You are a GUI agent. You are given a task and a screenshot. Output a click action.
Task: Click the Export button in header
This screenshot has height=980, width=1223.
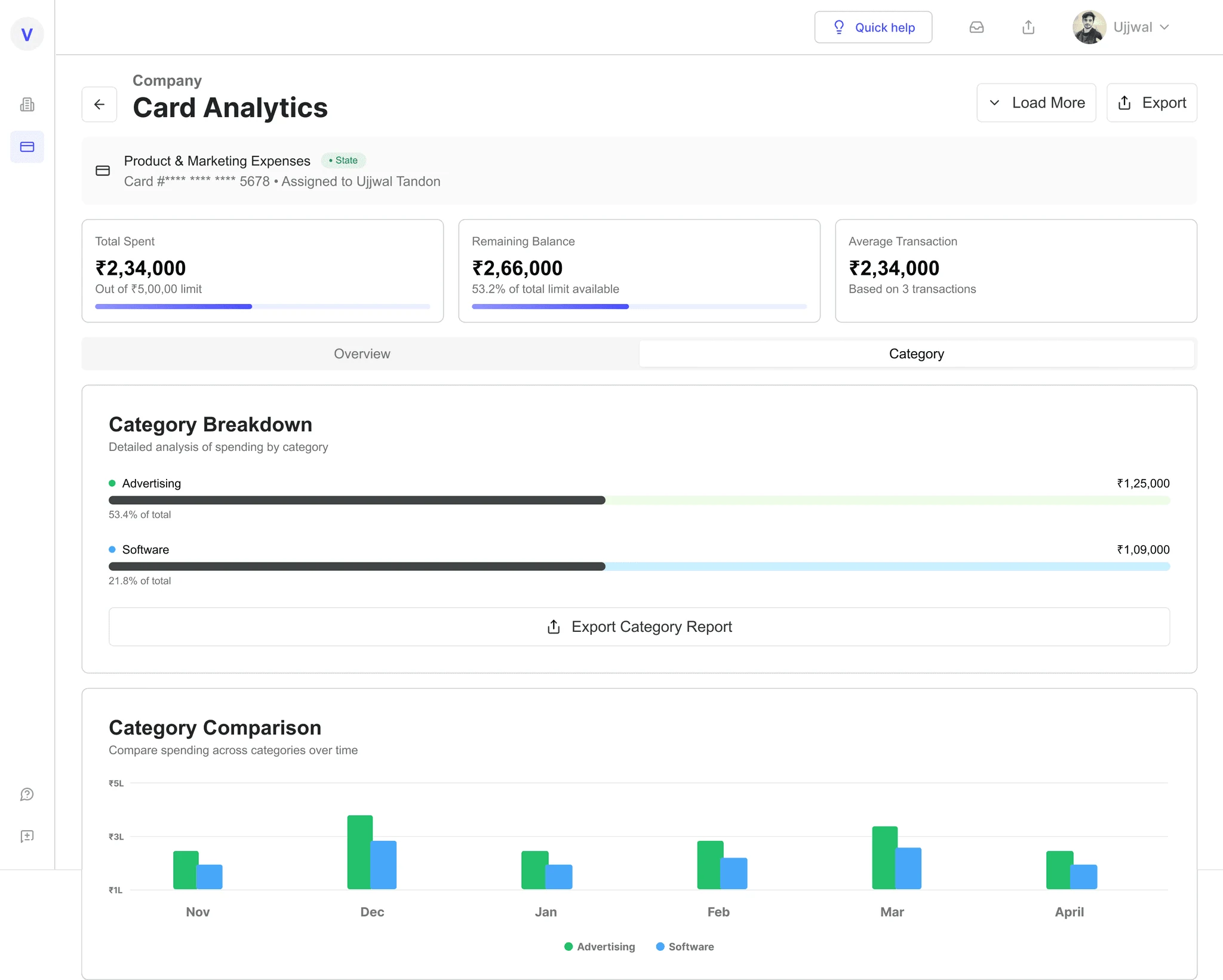pos(1151,103)
